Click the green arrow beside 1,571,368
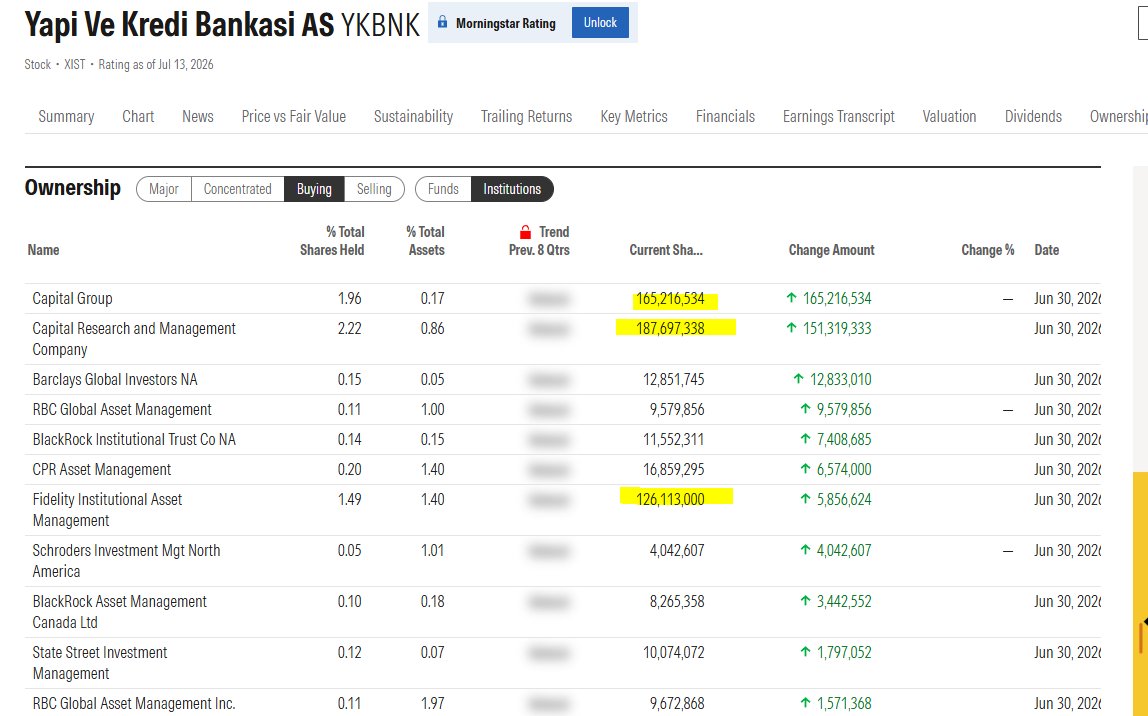This screenshot has height=716, width=1148. click(x=805, y=703)
